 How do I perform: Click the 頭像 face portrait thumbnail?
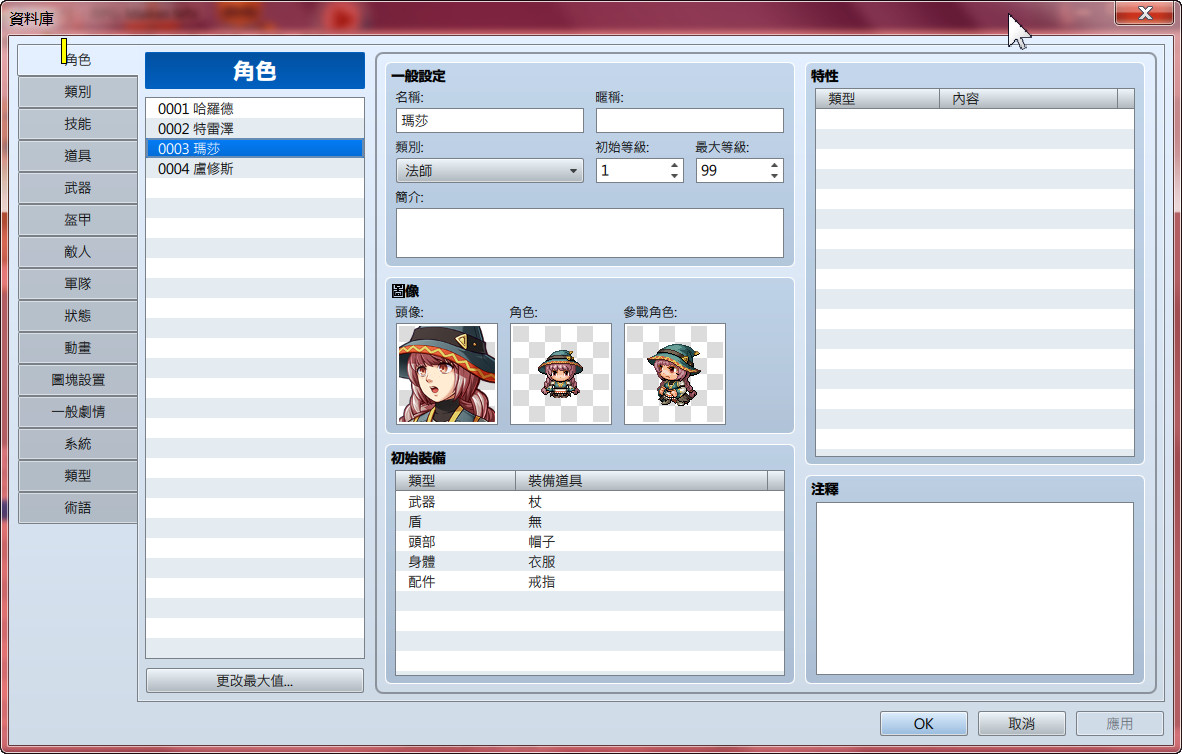pyautogui.click(x=447, y=374)
